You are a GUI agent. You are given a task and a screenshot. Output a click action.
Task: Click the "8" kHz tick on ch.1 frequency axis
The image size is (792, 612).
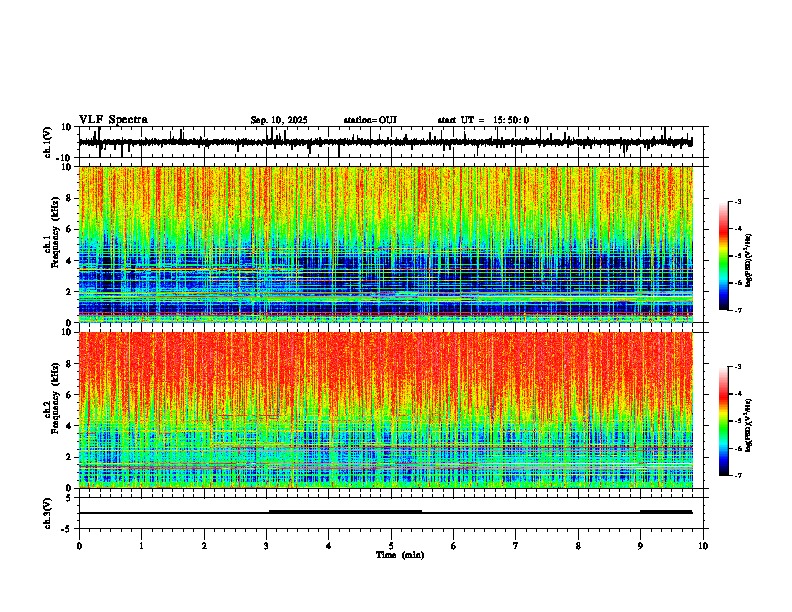click(70, 198)
